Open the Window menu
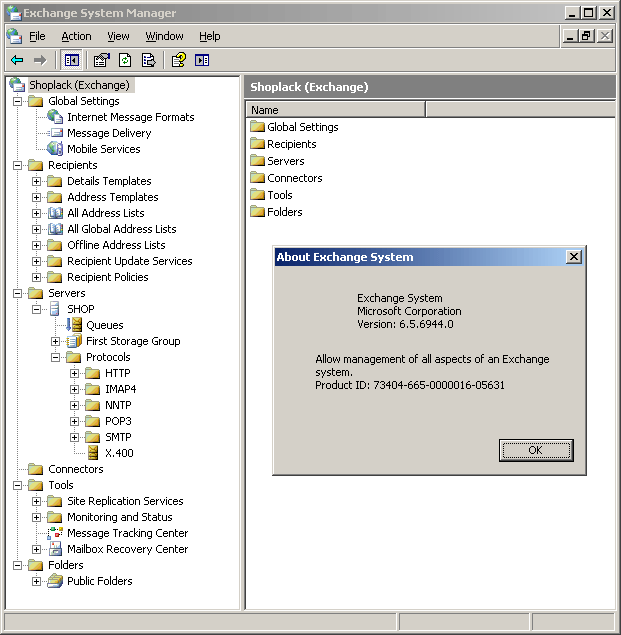The height and width of the screenshot is (635, 621). 164,36
